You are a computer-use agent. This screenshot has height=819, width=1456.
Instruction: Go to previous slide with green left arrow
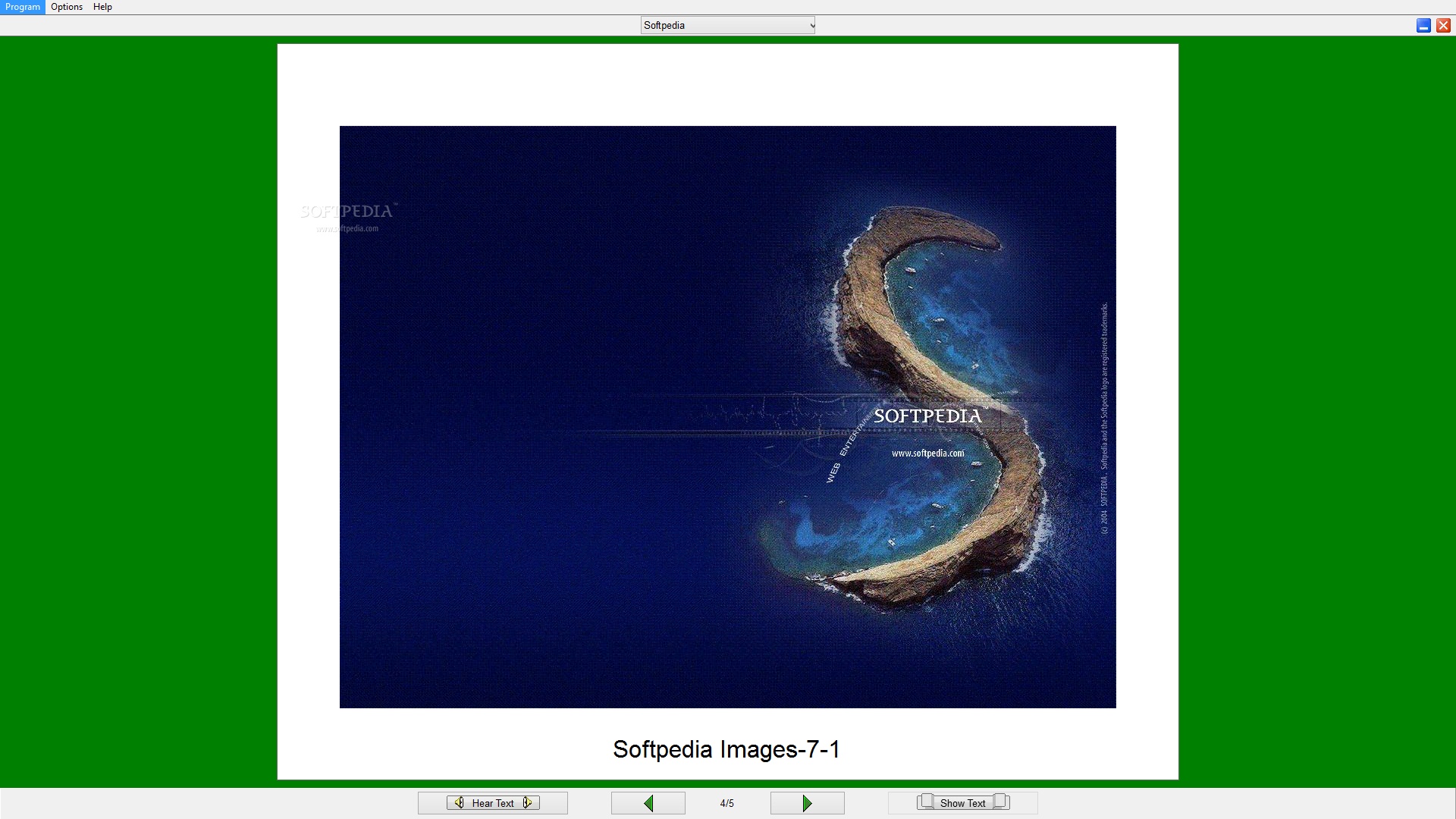(x=648, y=803)
